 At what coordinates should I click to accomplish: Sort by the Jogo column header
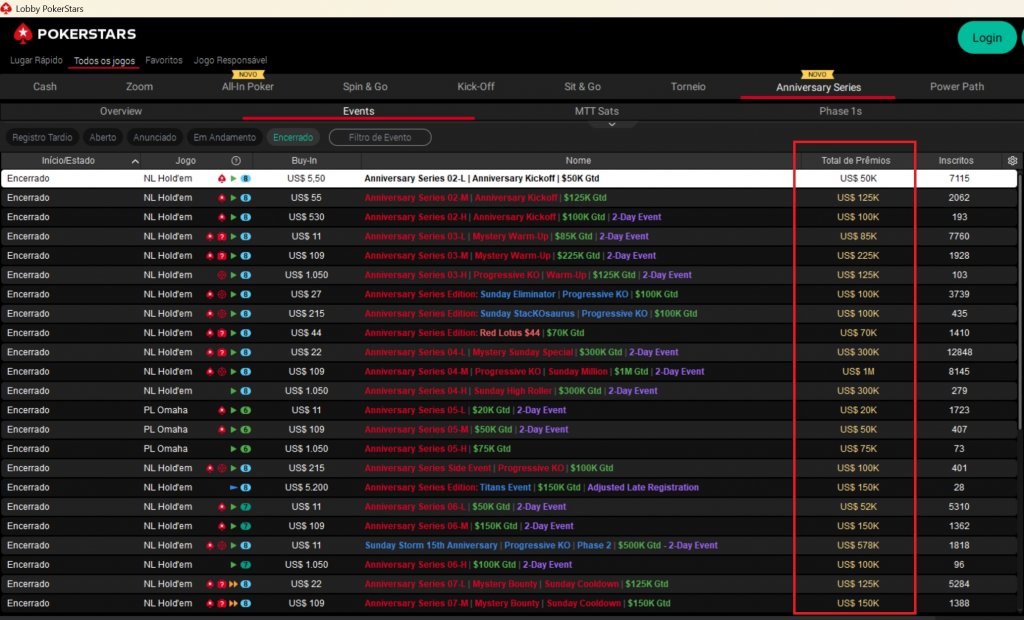coord(185,161)
